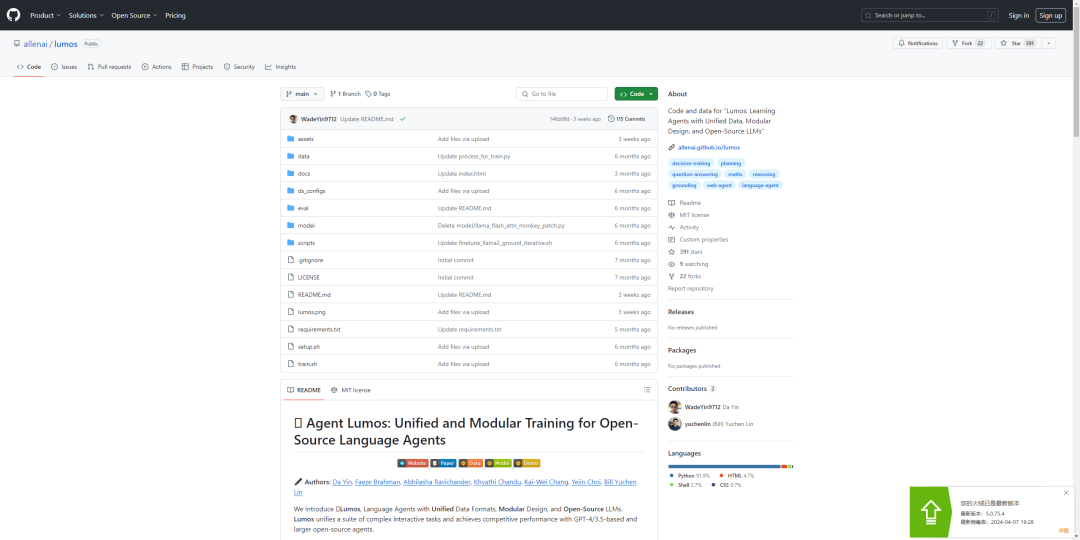Screen dimensions: 1080x540
Task: Click the green commit status checkmark
Action: coord(402,119)
